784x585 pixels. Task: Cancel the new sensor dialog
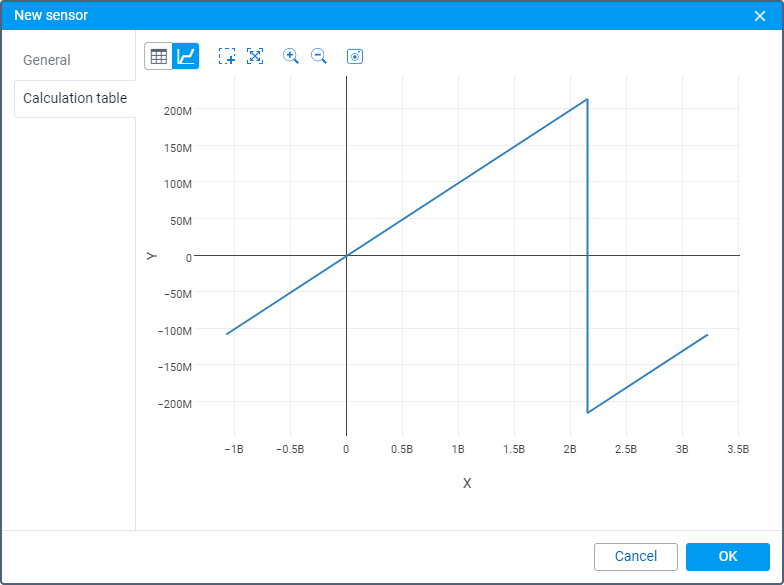(636, 556)
